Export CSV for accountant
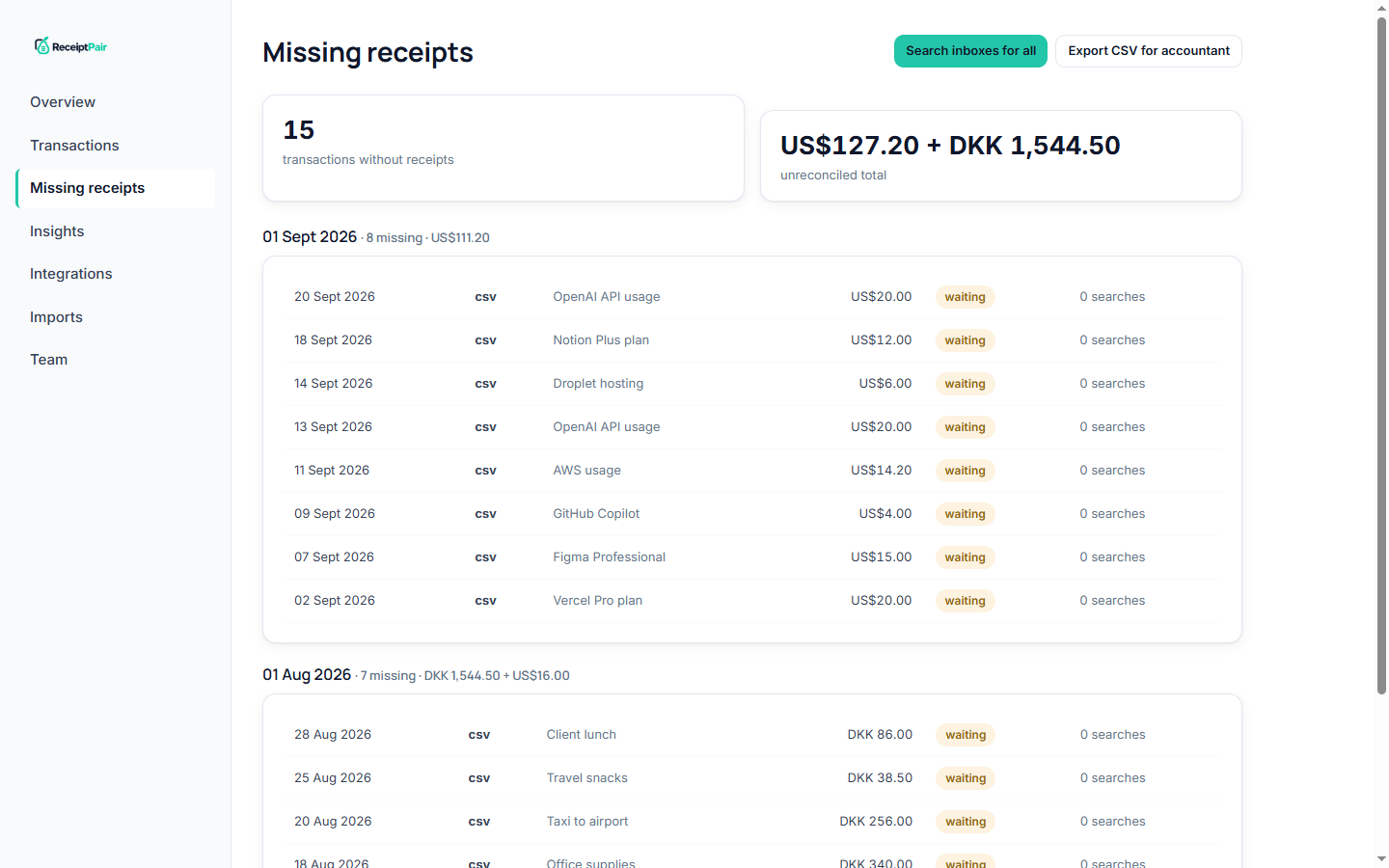1389x868 pixels. tap(1149, 51)
